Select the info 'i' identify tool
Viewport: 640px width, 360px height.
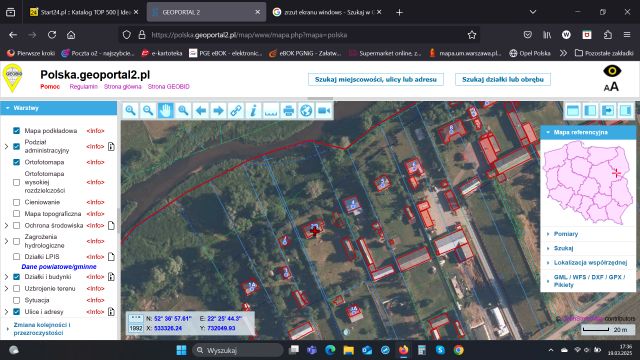click(x=253, y=111)
